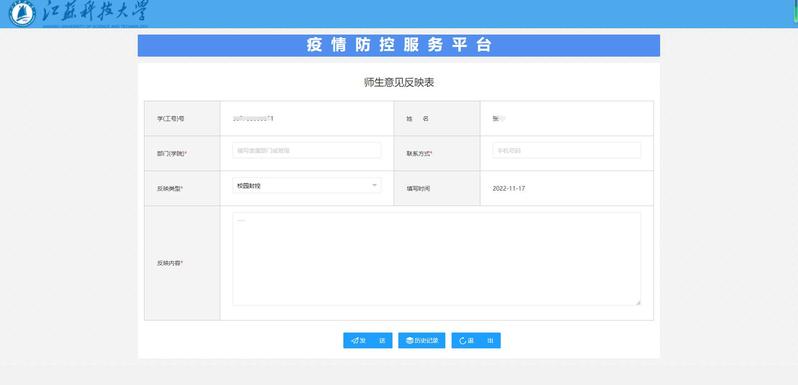Focus the 联系方式 phone number field
Image resolution: width=798 pixels, height=385 pixels.
(566, 150)
